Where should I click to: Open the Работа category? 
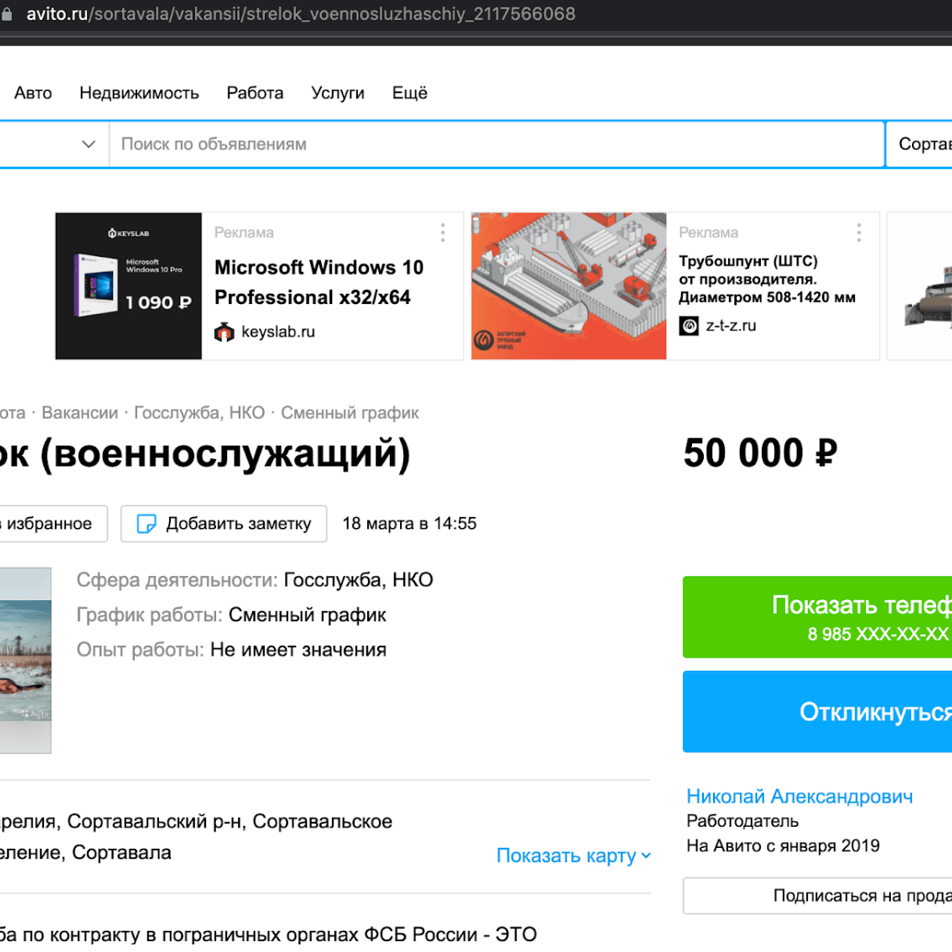pos(255,93)
